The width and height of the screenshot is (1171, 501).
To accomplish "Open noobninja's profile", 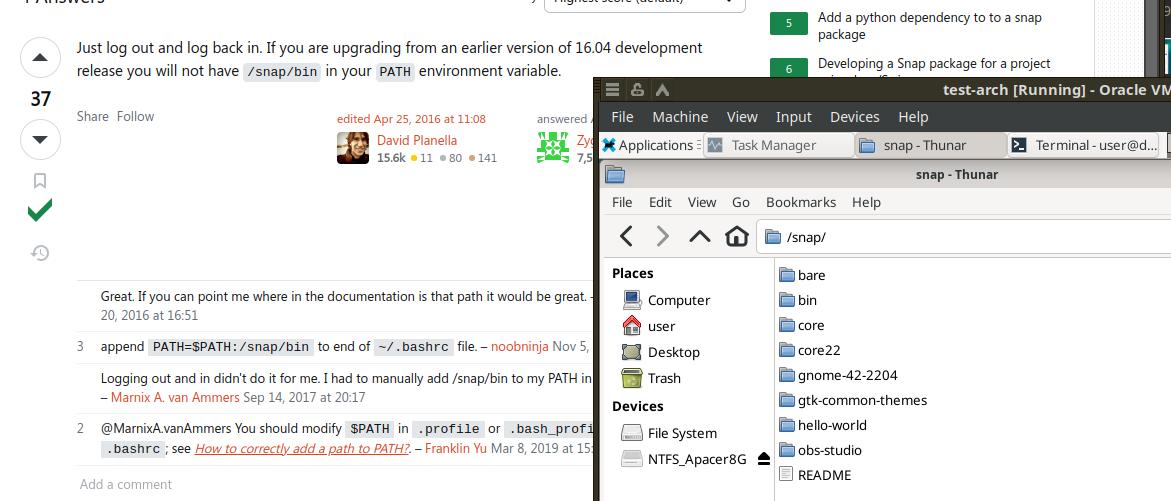I will pos(520,346).
